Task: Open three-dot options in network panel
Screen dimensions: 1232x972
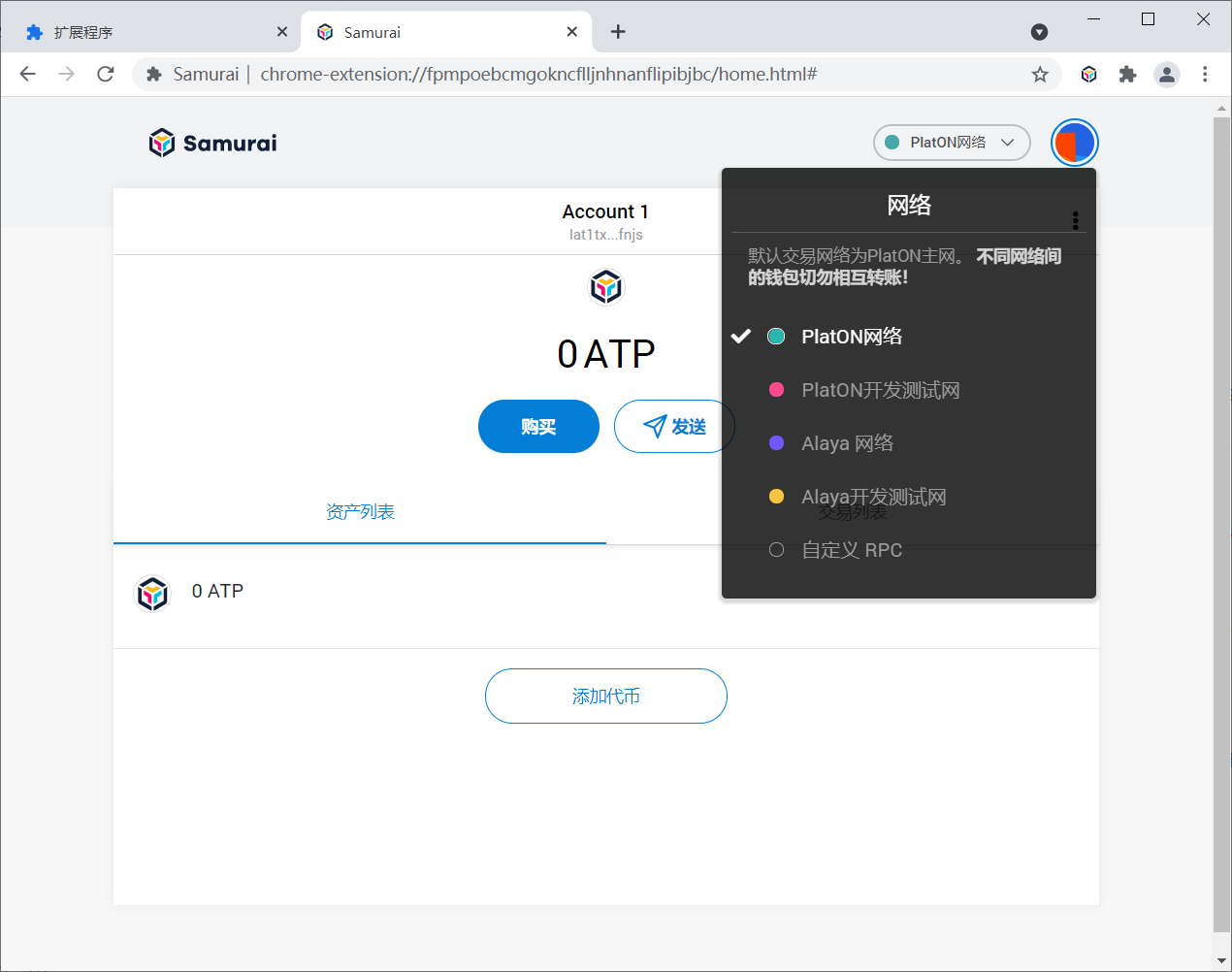Action: (1075, 220)
